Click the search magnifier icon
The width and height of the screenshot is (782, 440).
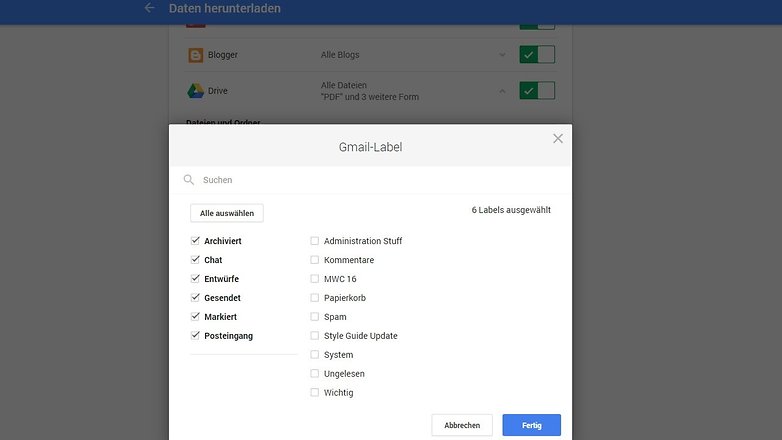coord(189,180)
